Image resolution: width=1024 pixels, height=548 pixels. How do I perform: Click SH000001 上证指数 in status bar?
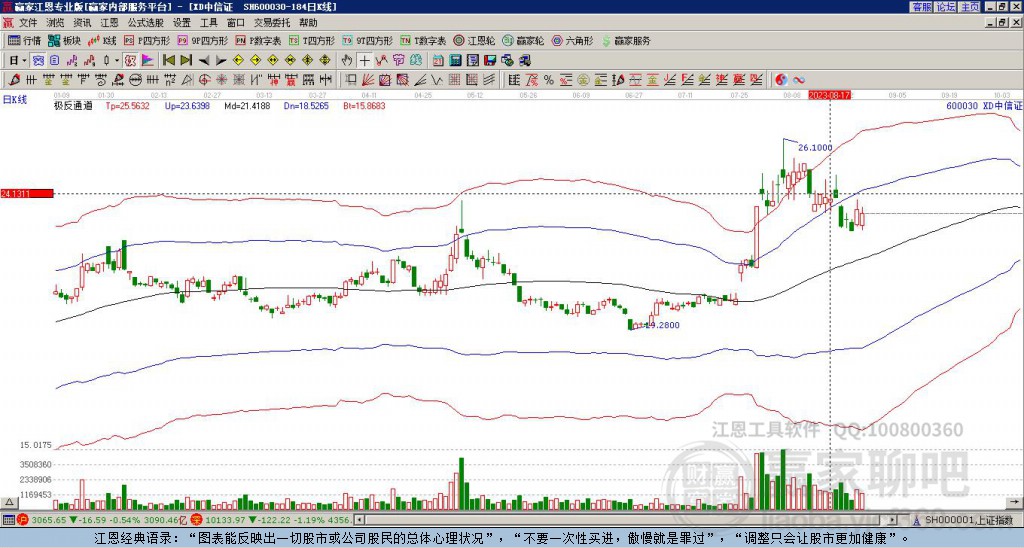click(x=969, y=520)
